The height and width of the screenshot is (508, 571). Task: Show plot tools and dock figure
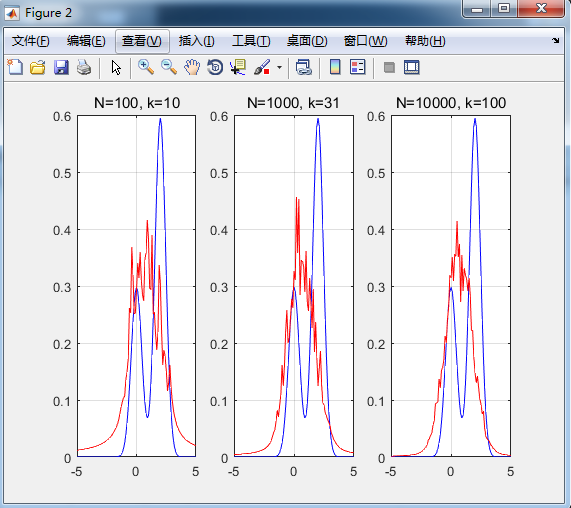point(412,67)
